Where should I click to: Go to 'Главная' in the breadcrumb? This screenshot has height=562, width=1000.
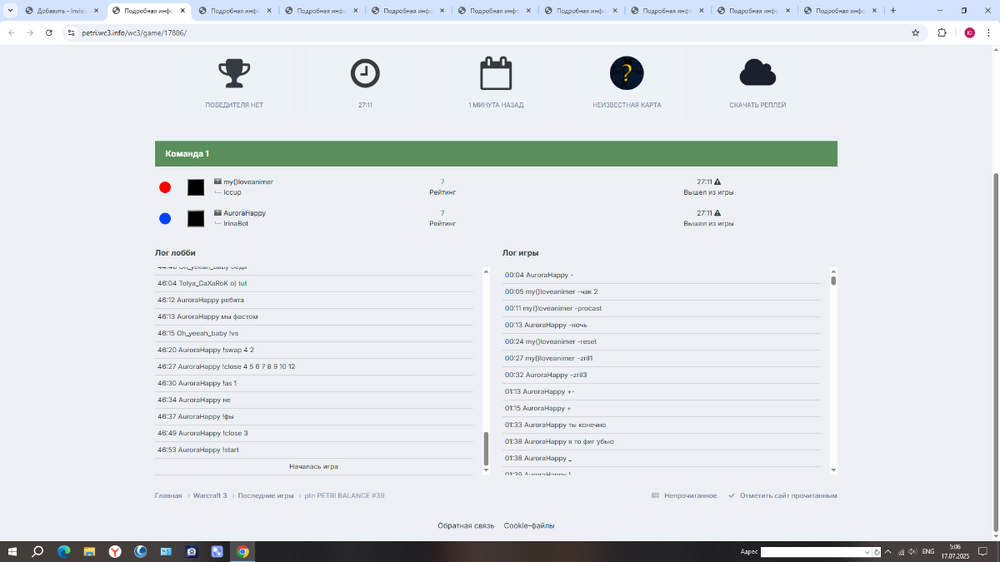pos(168,496)
